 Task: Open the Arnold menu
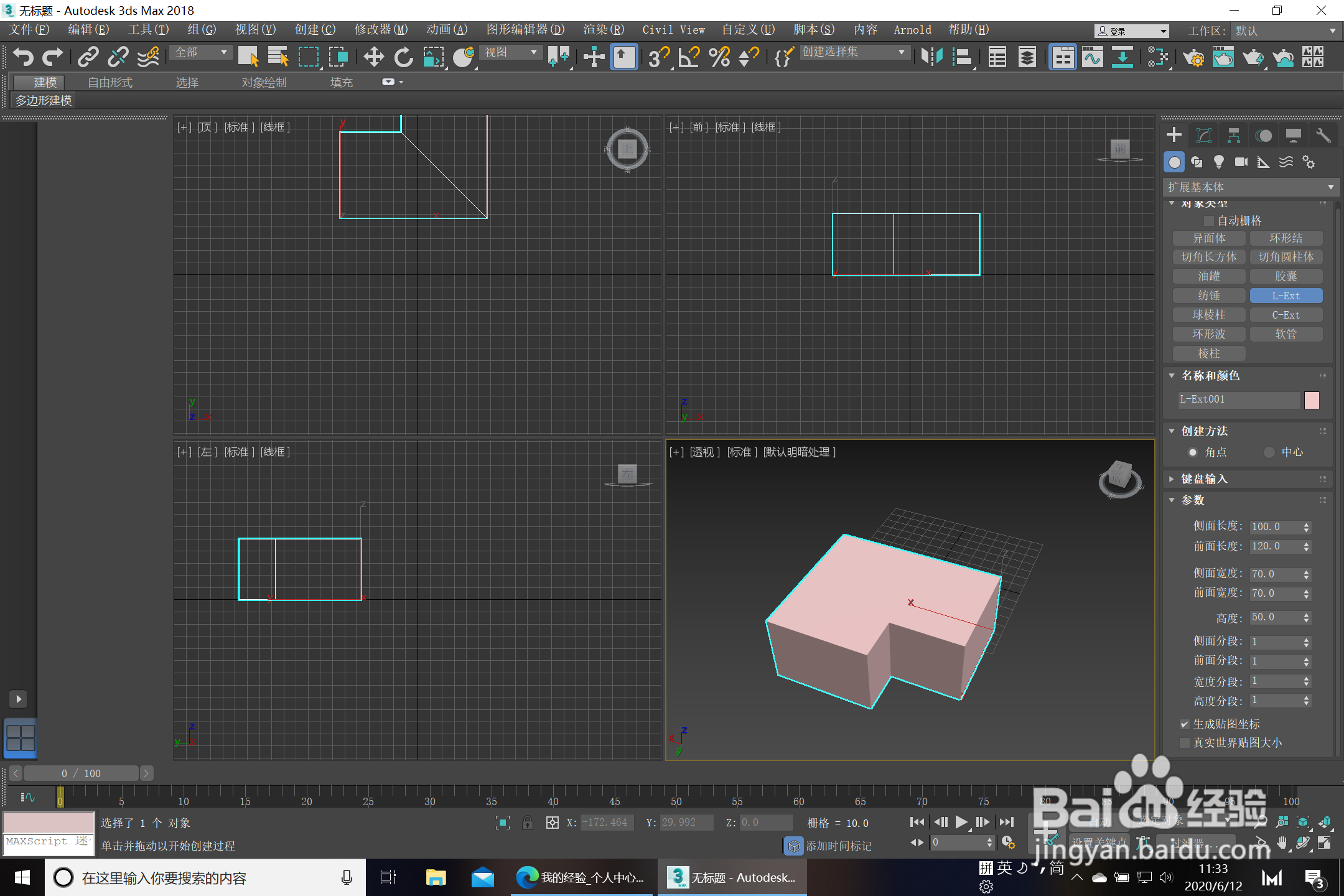(x=912, y=30)
